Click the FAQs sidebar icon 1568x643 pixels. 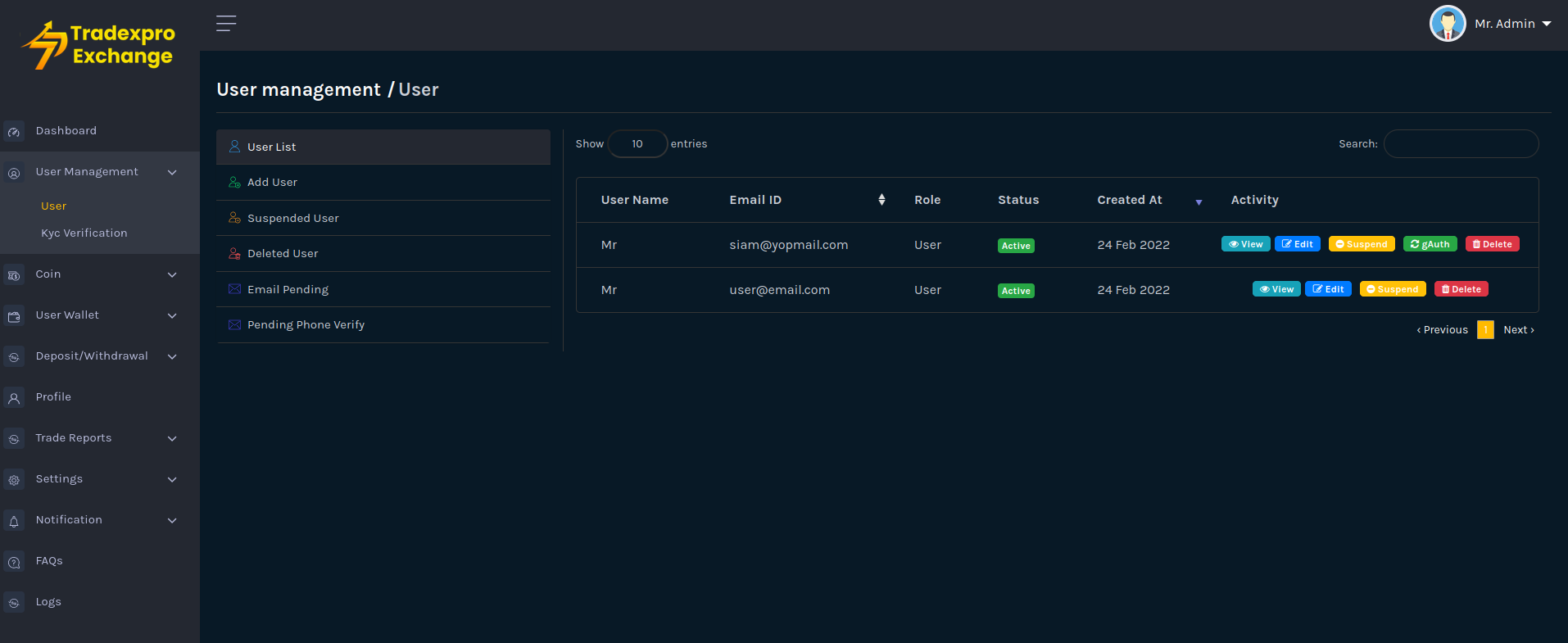(14, 562)
